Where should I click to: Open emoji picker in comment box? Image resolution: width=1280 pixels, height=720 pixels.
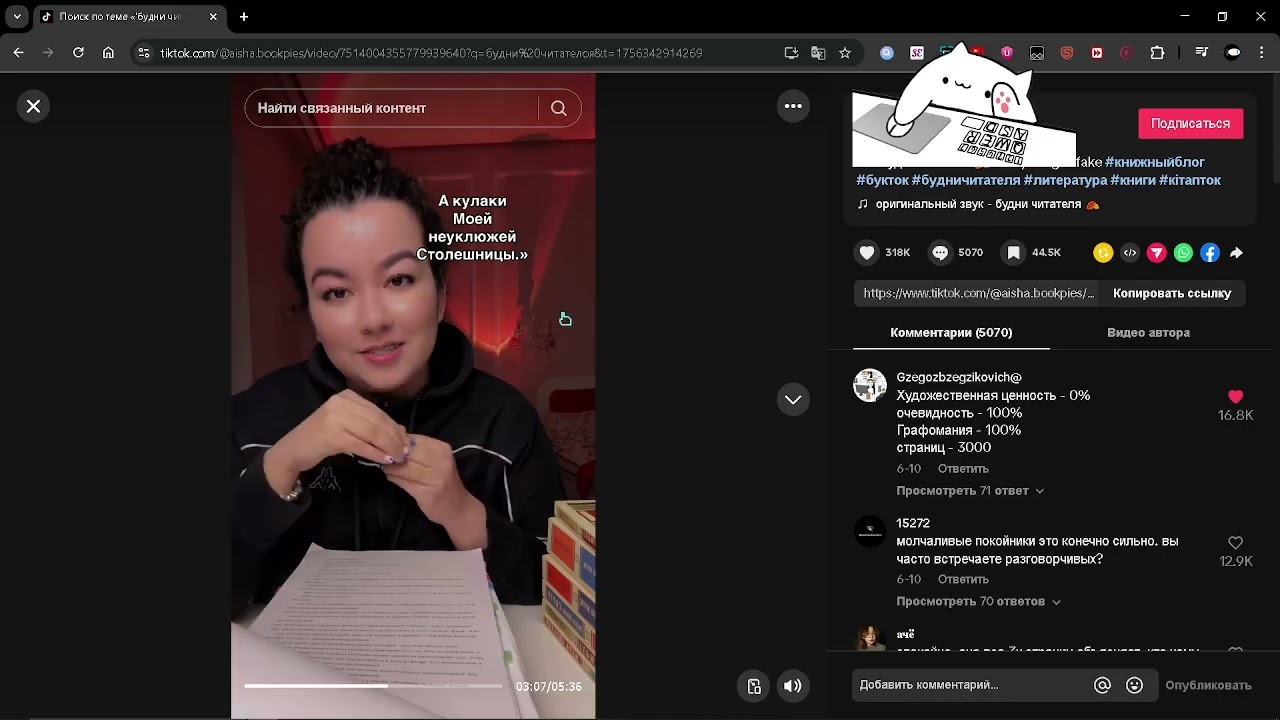(x=1134, y=685)
